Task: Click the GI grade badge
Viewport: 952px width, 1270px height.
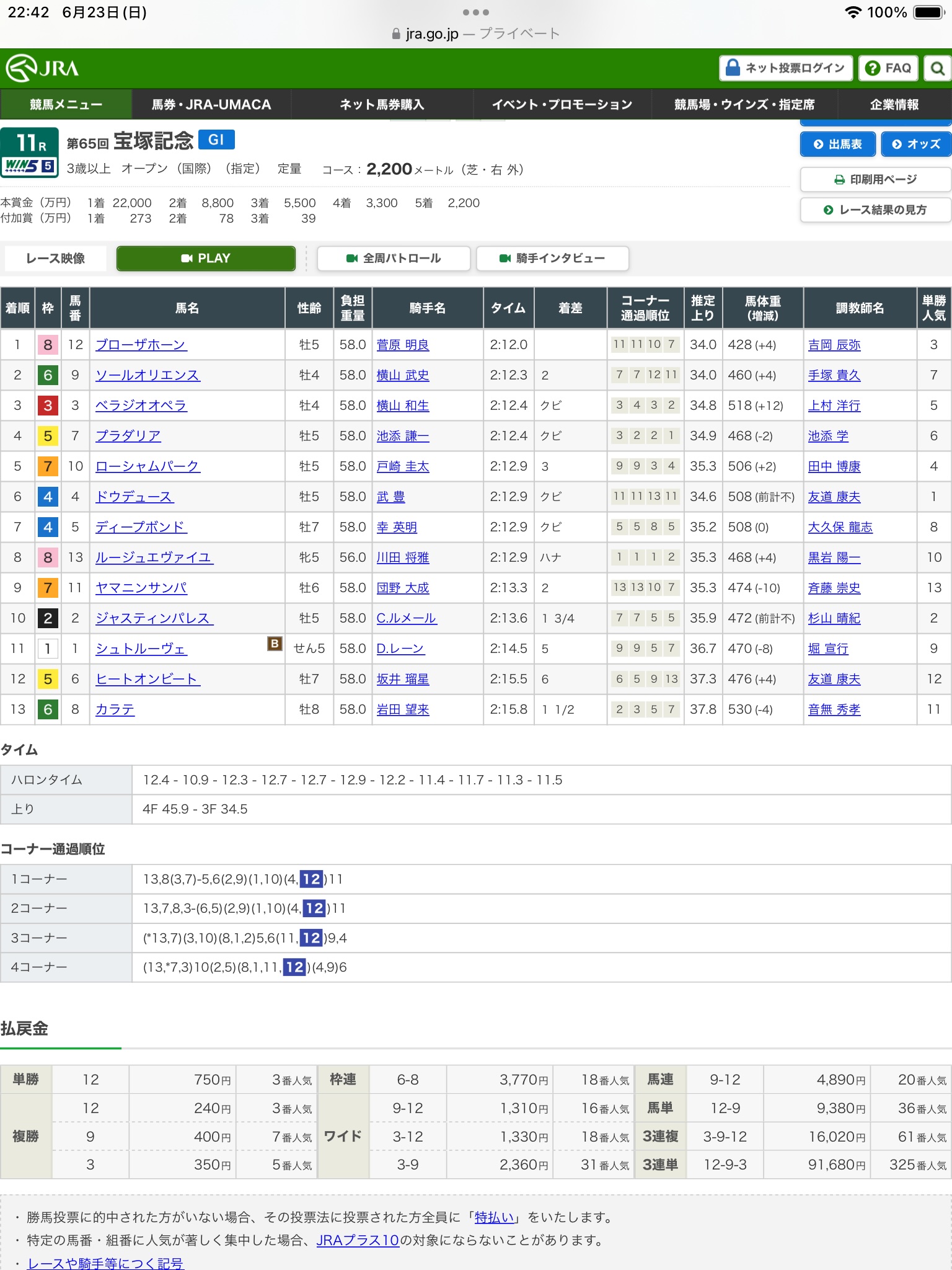Action: (216, 140)
